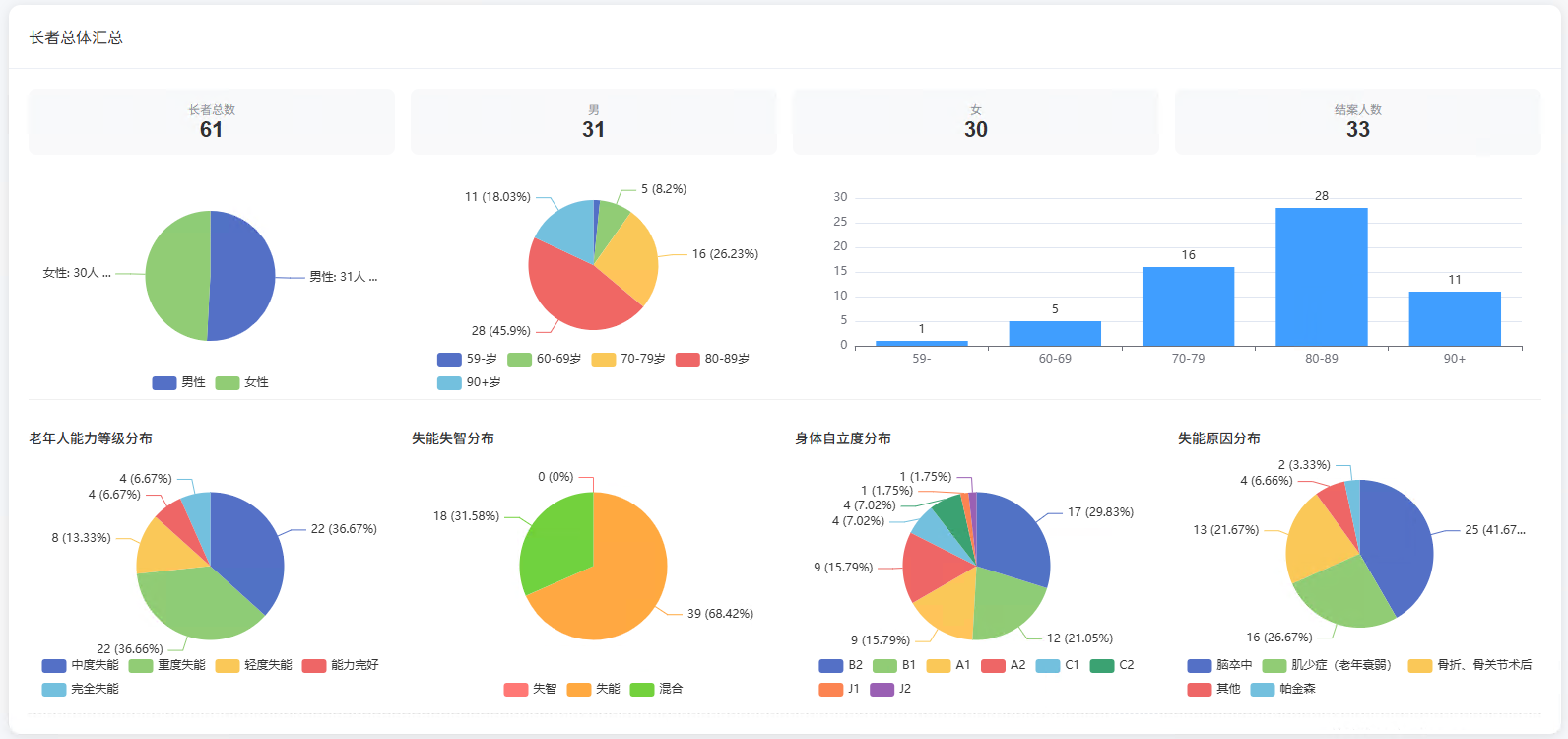Click the 5 (8.2%) pie label
The width and height of the screenshot is (1568, 739).
click(664, 189)
